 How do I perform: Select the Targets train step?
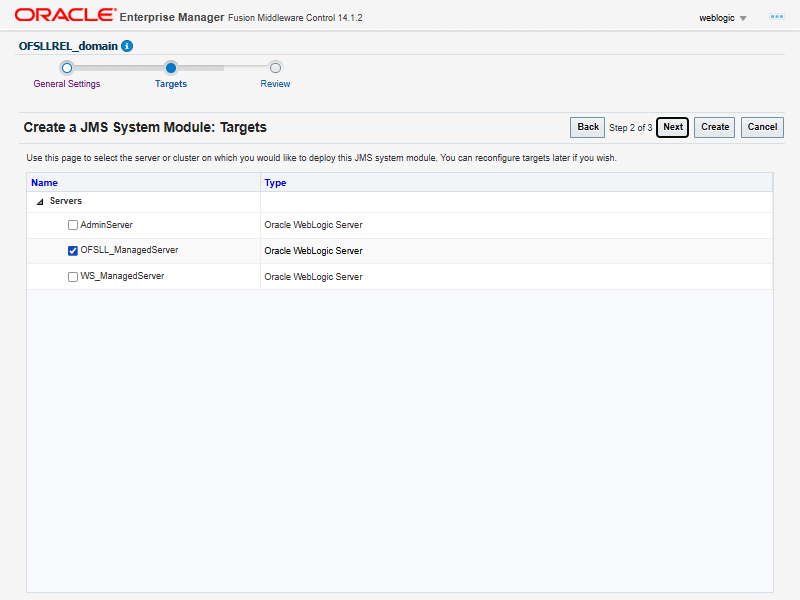[x=171, y=84]
